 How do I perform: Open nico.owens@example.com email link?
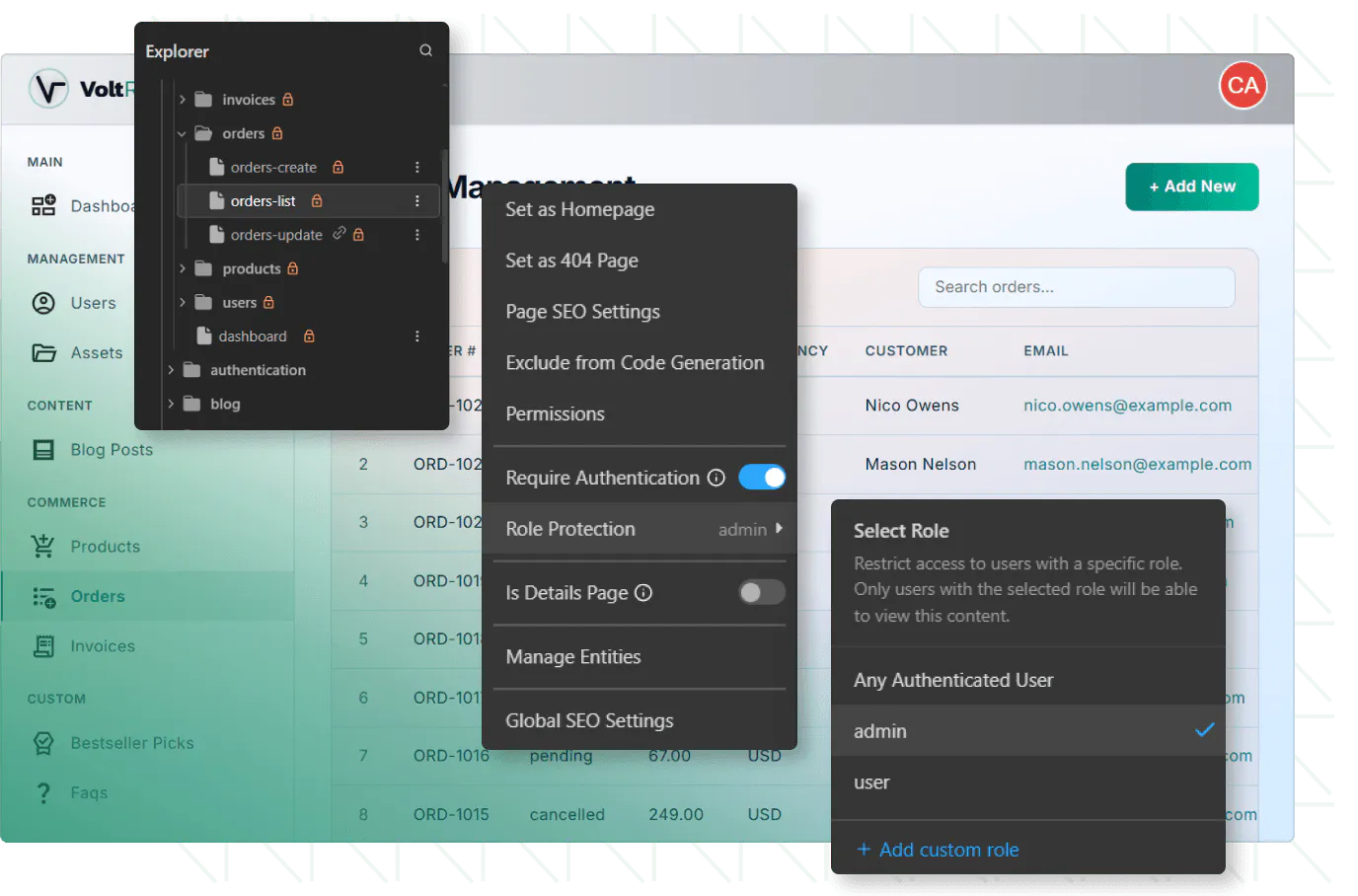[x=1127, y=406]
